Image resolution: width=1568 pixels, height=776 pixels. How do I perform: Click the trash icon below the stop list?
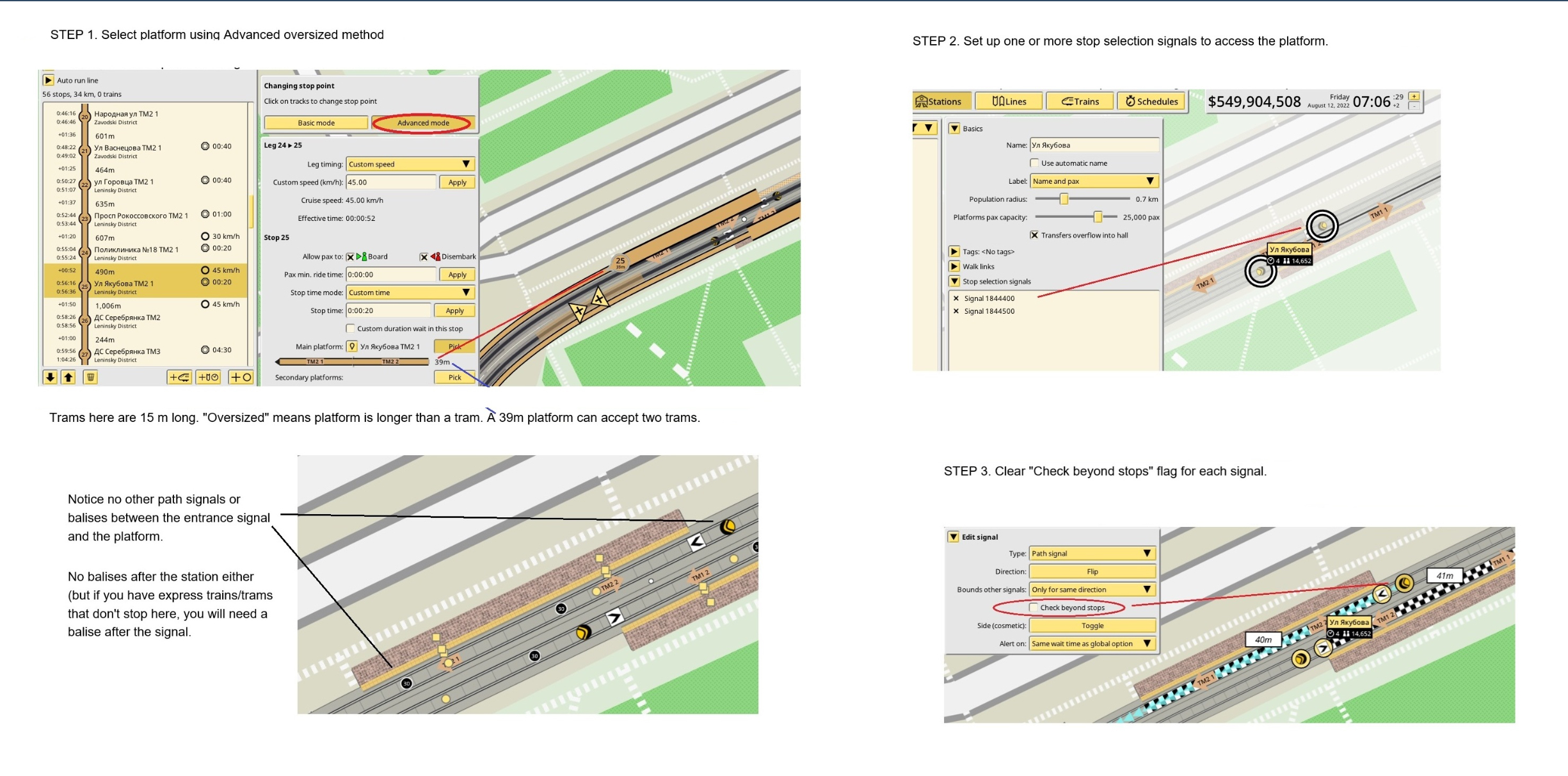(x=90, y=377)
